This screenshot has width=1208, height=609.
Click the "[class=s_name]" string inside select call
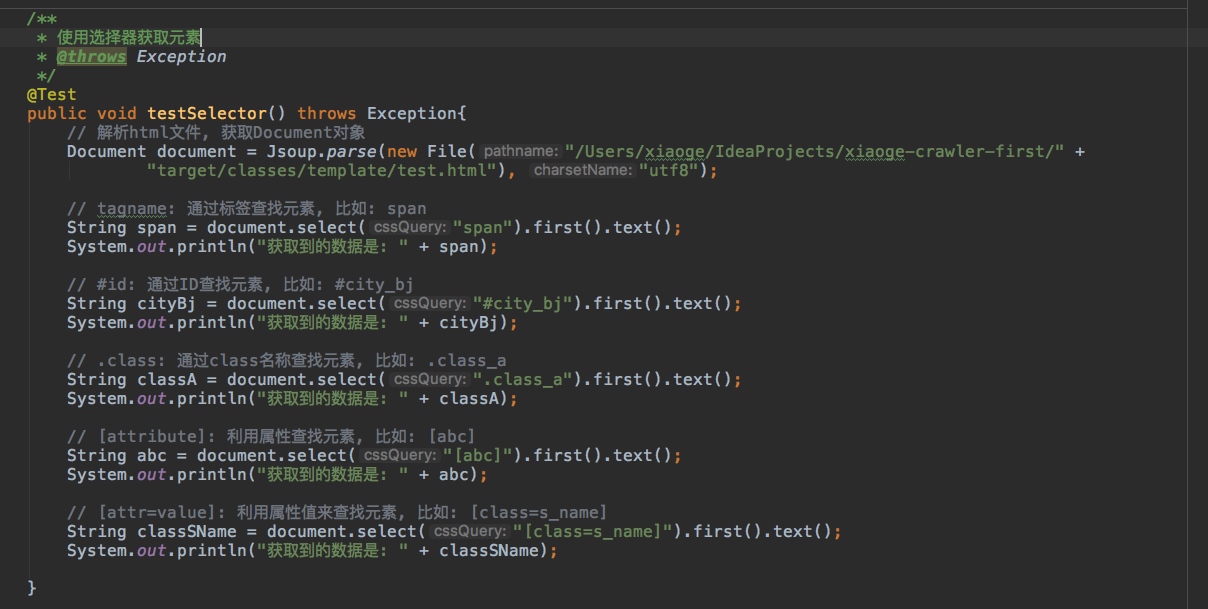point(593,531)
